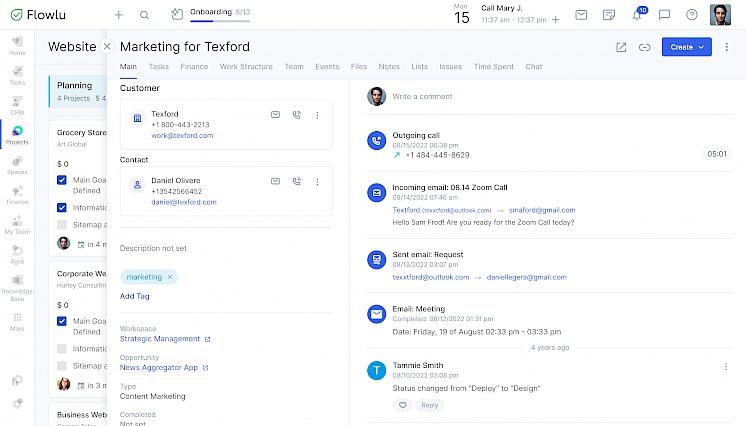Screen dimensions: 746x426
Task: Open the help question mark icon
Action: 692,15
